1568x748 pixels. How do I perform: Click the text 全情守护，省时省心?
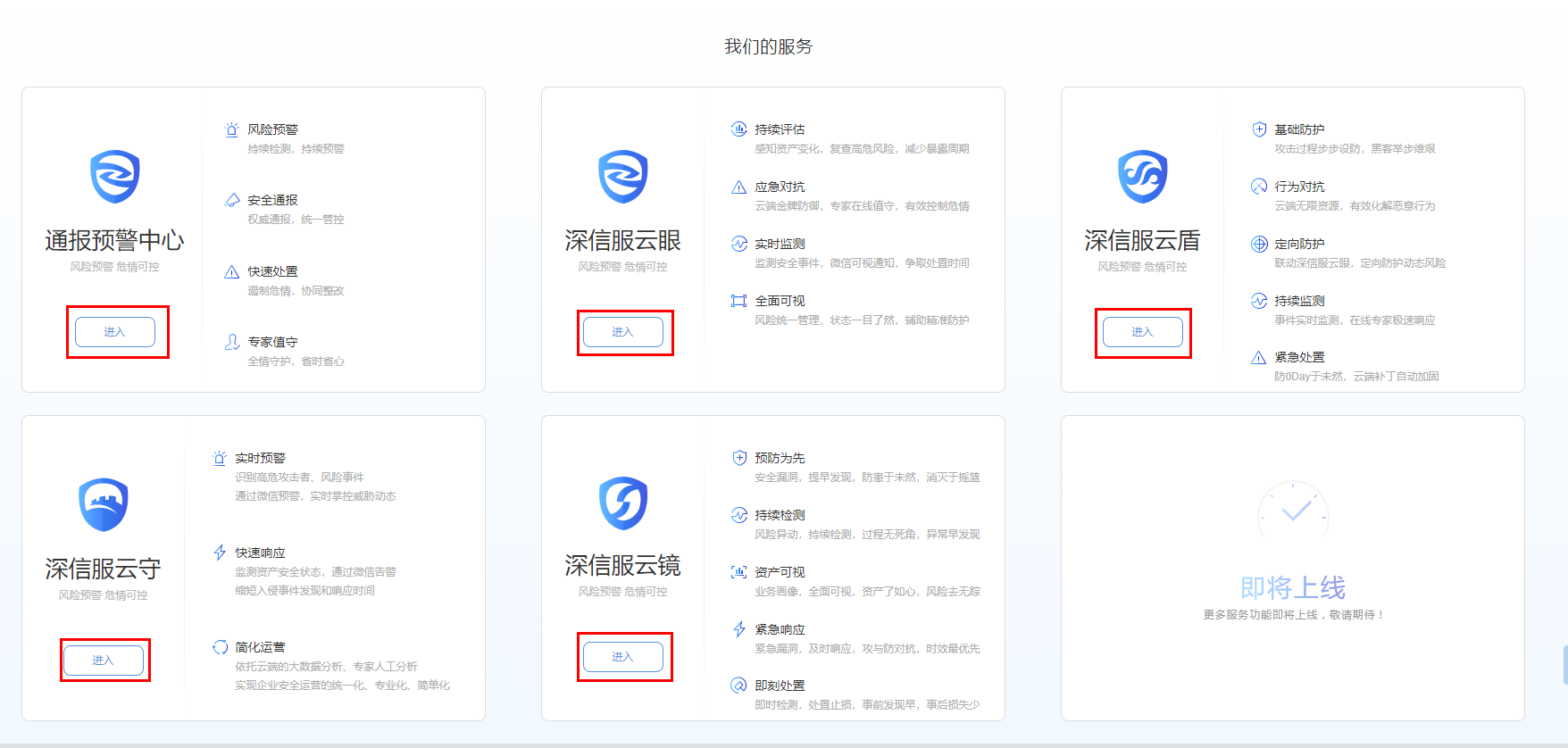[296, 362]
